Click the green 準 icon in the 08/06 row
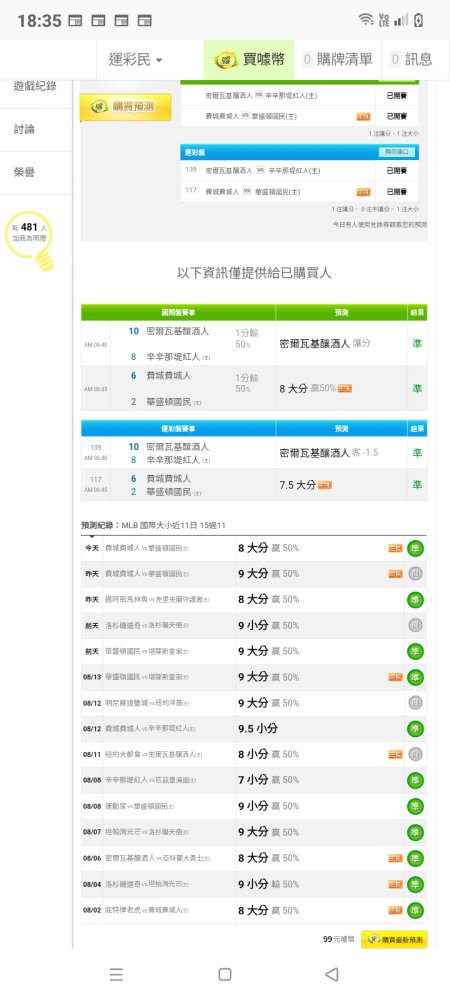The height and width of the screenshot is (1000, 450). 416,858
